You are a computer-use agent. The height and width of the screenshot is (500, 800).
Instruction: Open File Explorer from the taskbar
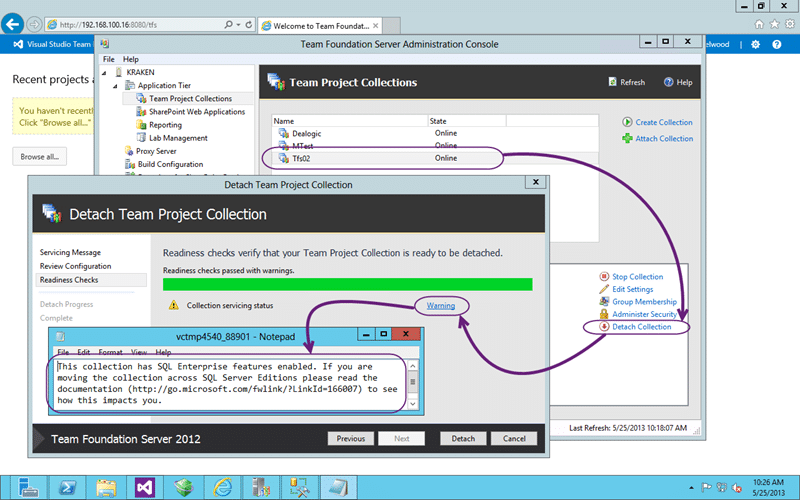pyautogui.click(x=106, y=488)
